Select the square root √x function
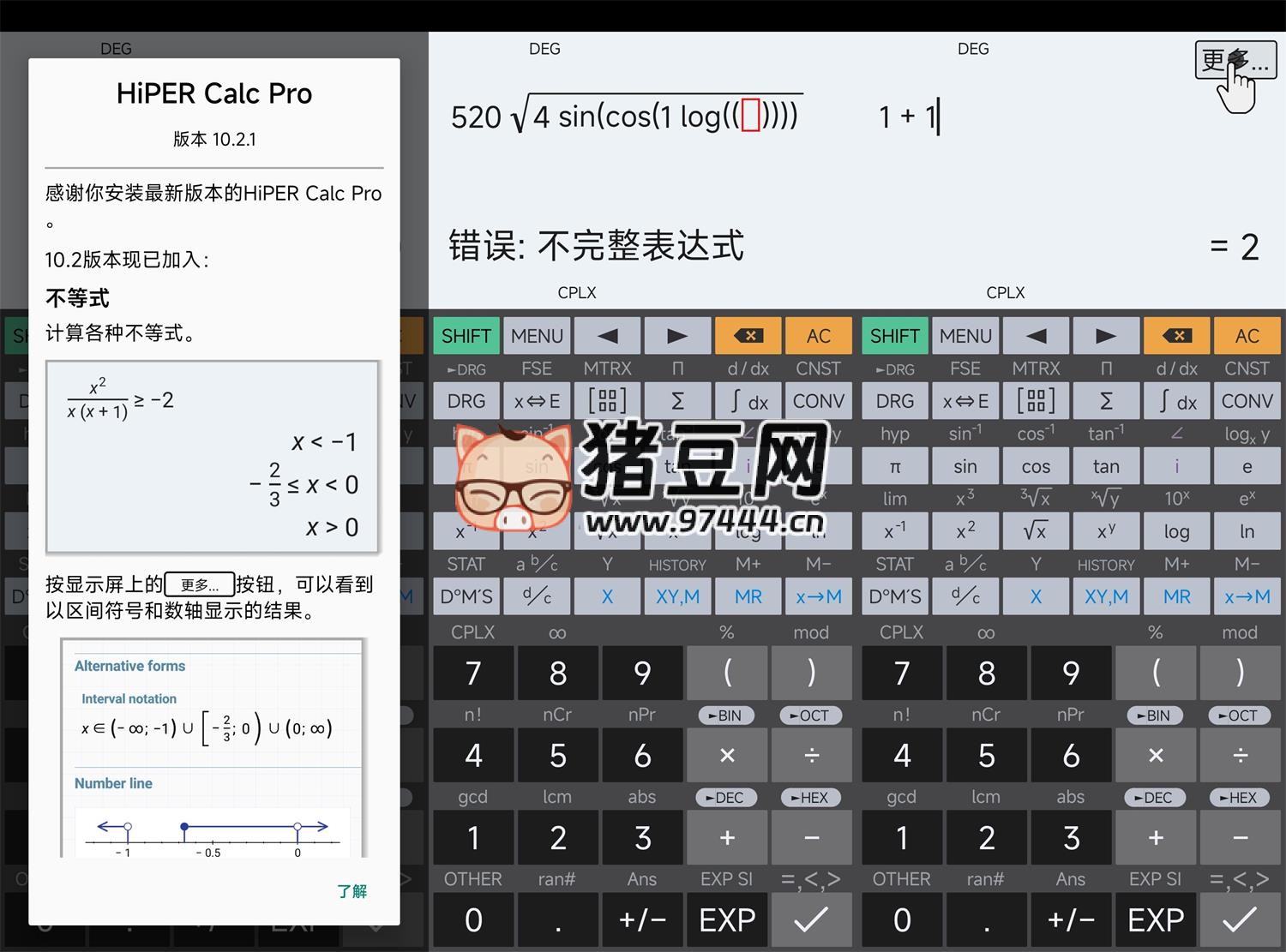The image size is (1286, 952). [x=1037, y=530]
